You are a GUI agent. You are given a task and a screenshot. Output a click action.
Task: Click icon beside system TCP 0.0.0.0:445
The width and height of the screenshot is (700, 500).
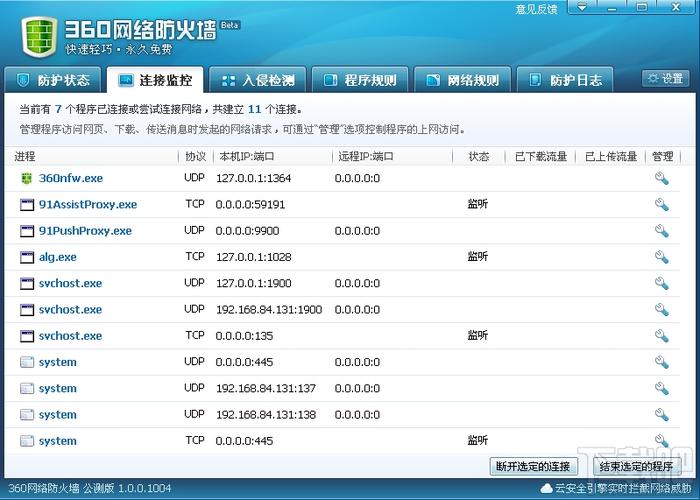[x=27, y=441]
